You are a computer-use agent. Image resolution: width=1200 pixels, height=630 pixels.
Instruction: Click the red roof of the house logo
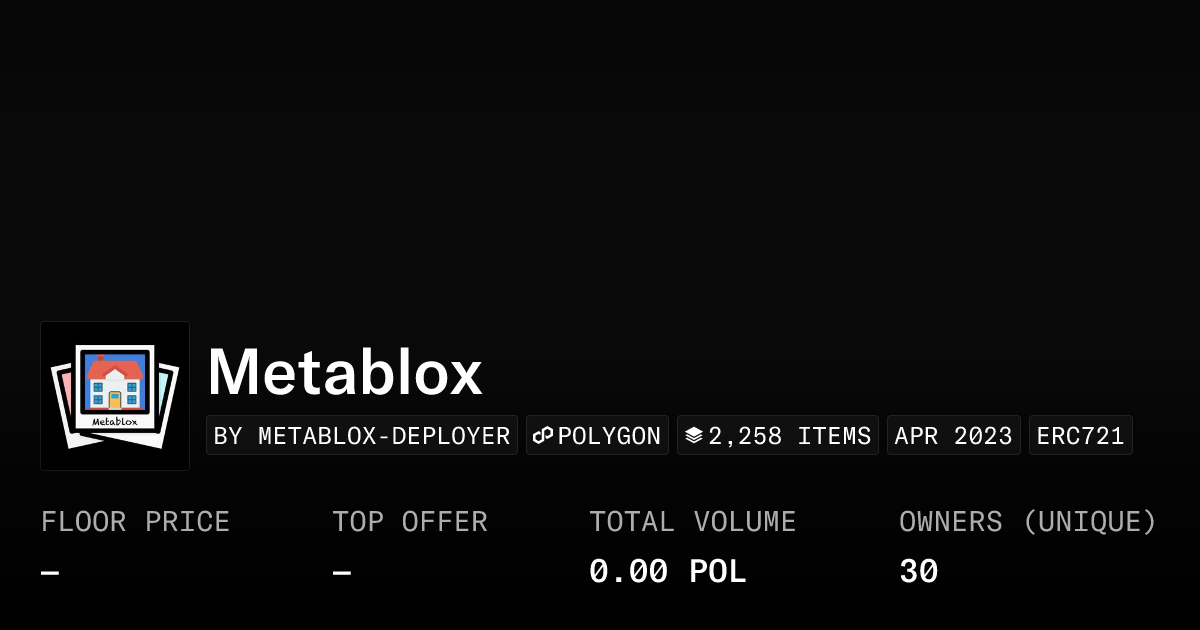(114, 368)
